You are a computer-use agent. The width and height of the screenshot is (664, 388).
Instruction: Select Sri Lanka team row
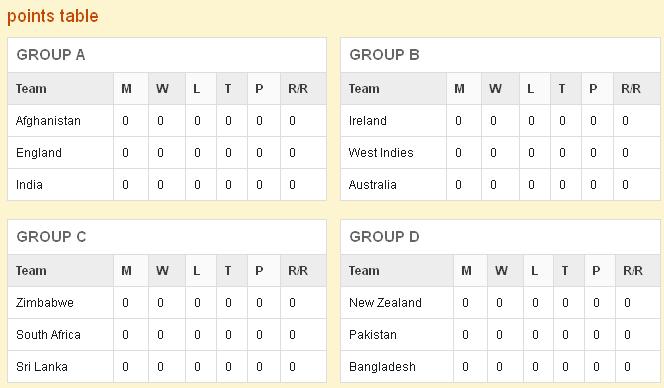coord(167,367)
